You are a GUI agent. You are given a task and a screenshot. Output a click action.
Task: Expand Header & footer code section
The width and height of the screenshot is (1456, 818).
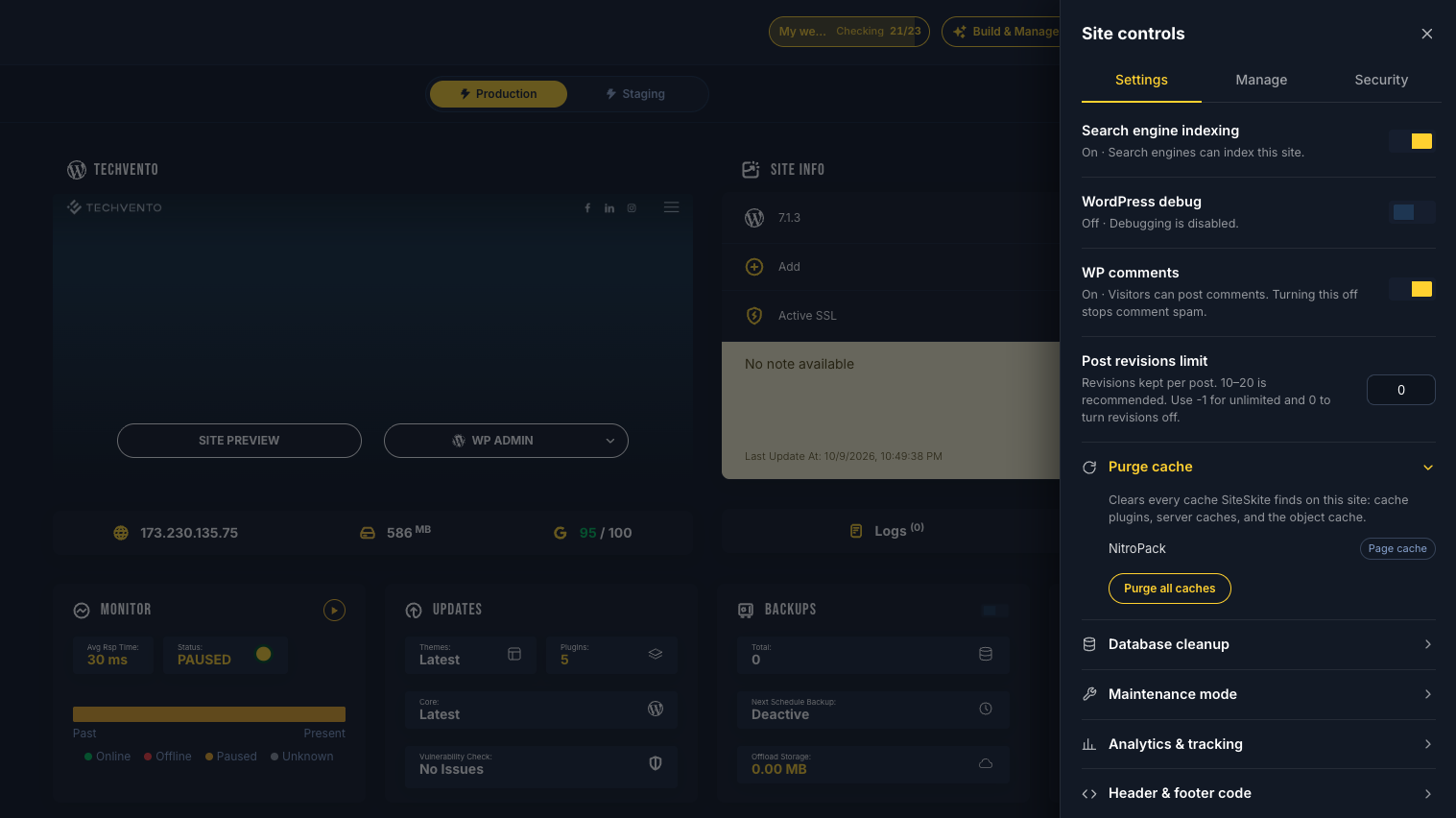pos(1258,793)
